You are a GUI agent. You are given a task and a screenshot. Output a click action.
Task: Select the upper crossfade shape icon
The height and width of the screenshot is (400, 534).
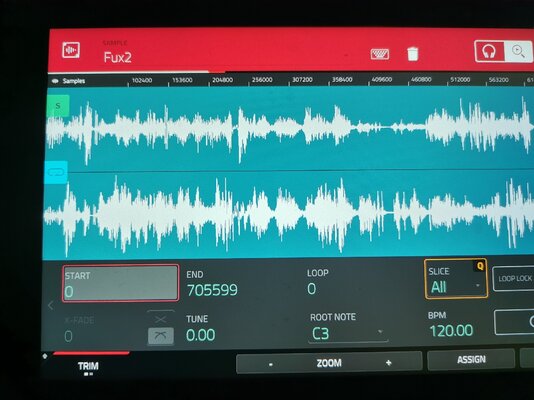[160, 318]
